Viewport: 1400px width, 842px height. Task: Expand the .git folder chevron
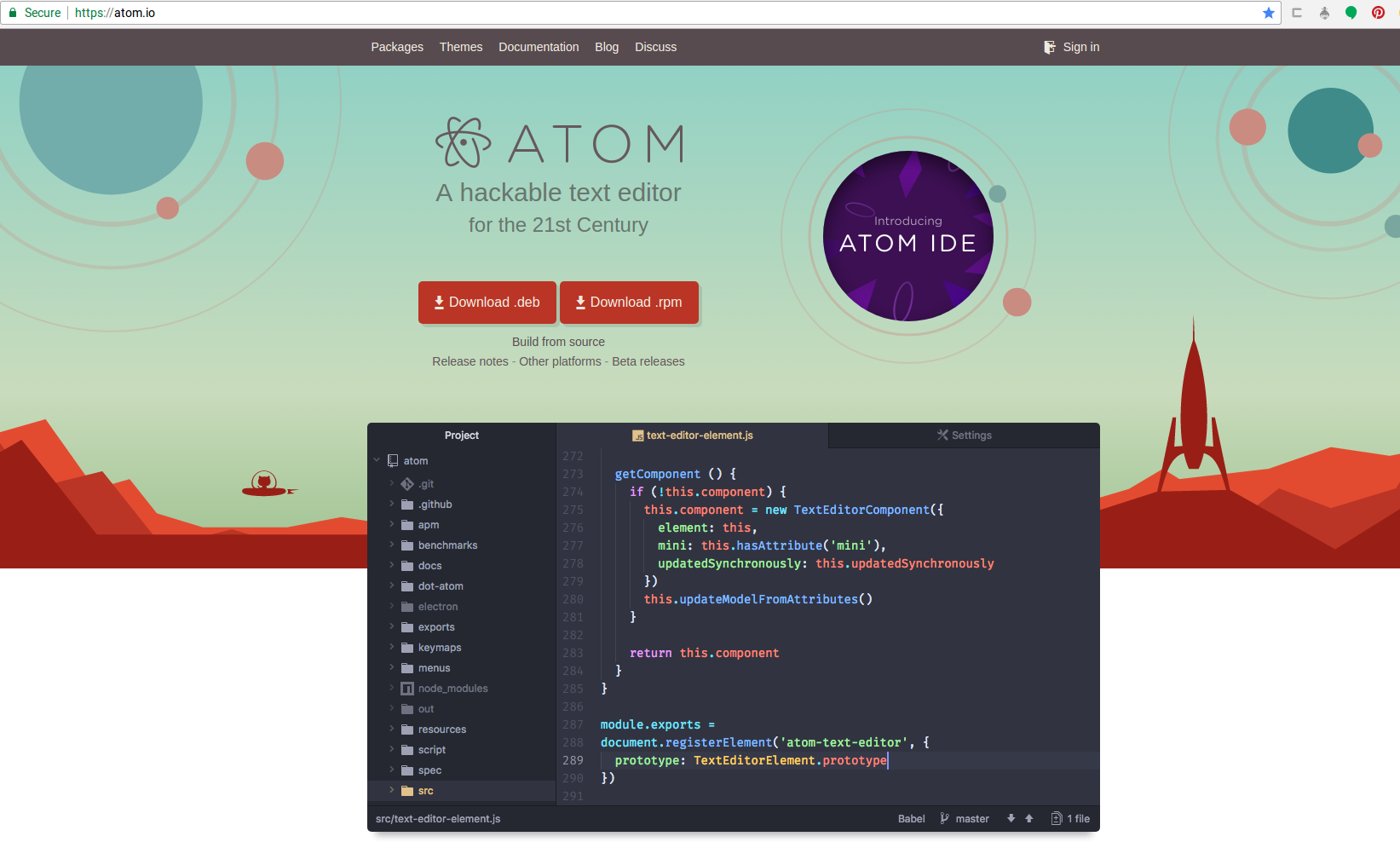[x=392, y=483]
